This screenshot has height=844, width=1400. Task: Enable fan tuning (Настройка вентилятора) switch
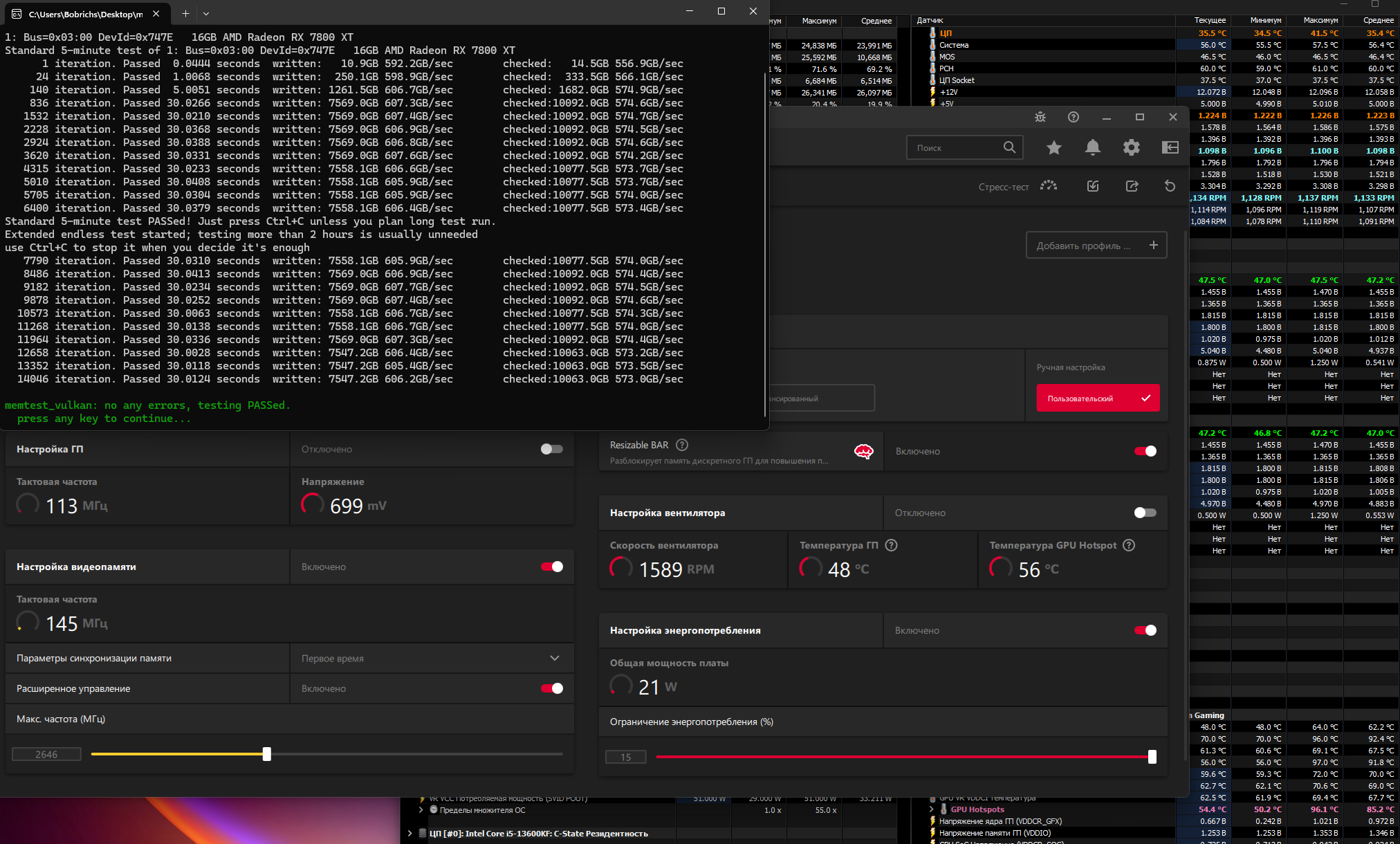point(1145,513)
